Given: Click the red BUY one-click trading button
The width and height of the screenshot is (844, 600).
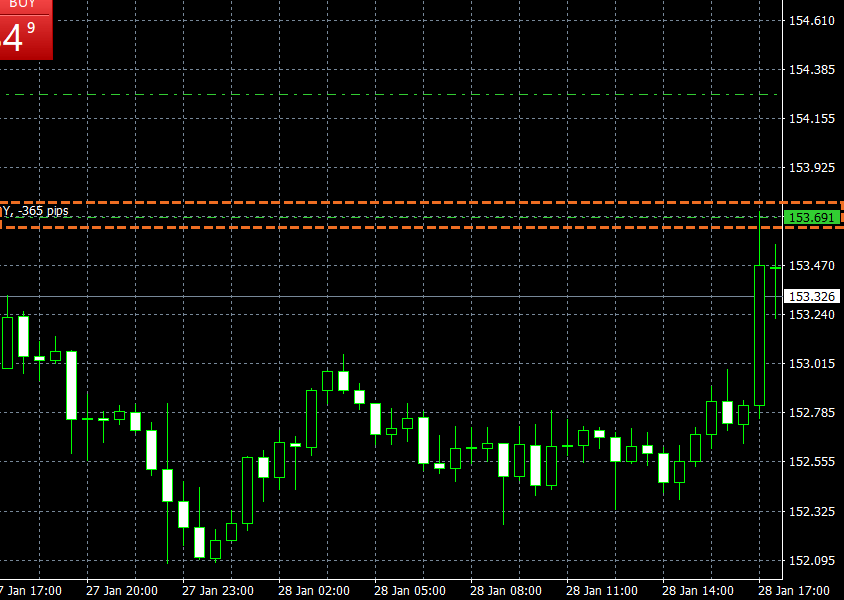Looking at the screenshot, I should 25,6.
